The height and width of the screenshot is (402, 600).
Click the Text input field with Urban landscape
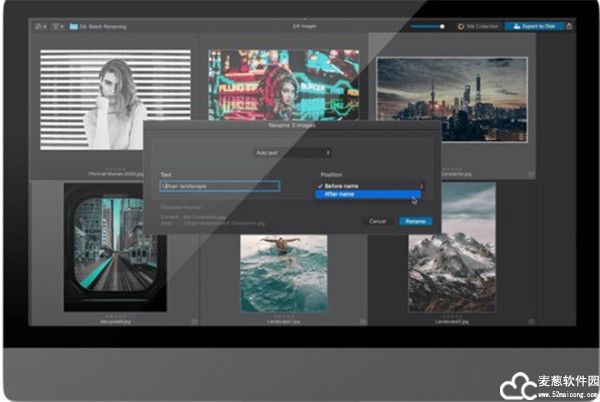pyautogui.click(x=219, y=186)
